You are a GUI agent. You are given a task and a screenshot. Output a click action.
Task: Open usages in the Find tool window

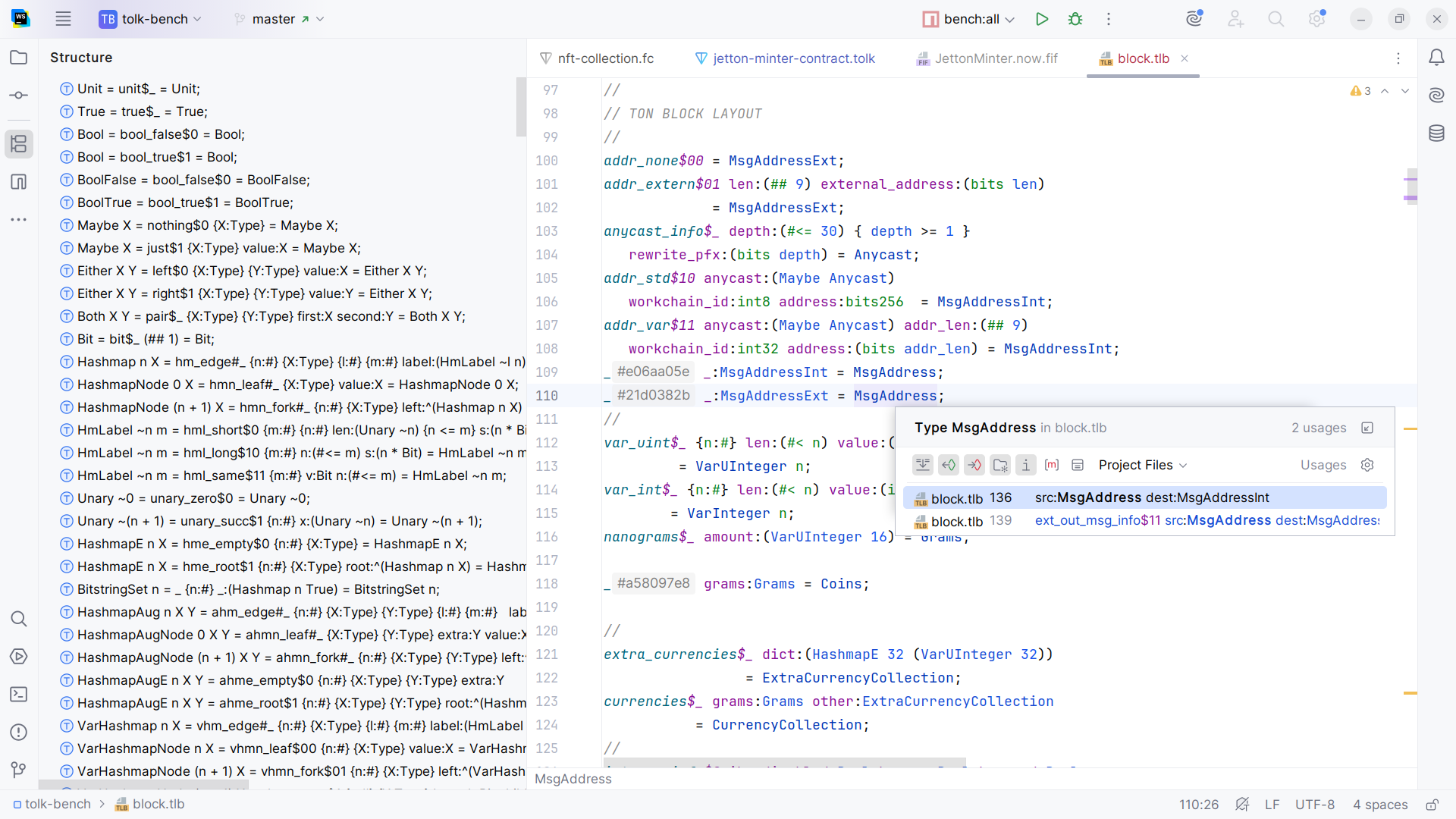click(1367, 428)
